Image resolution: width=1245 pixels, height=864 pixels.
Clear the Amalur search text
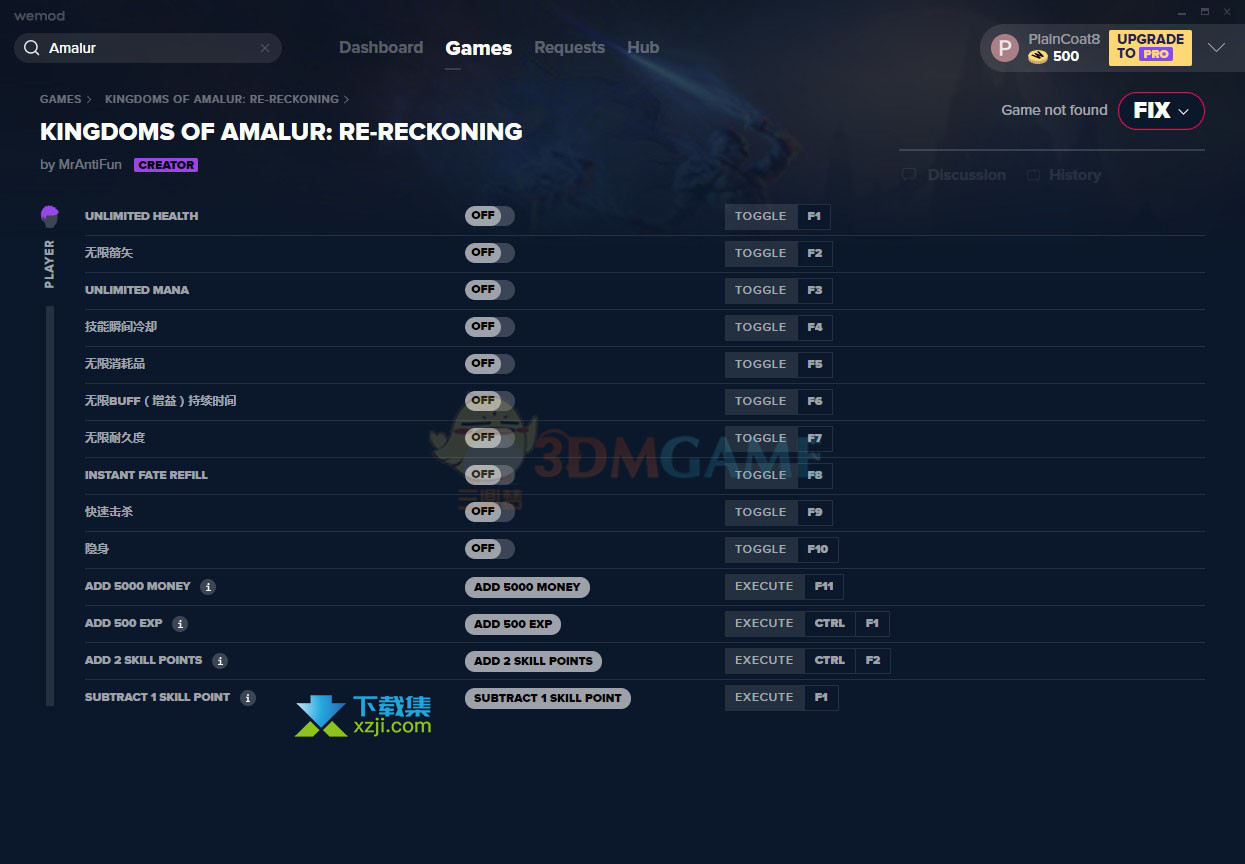265,48
